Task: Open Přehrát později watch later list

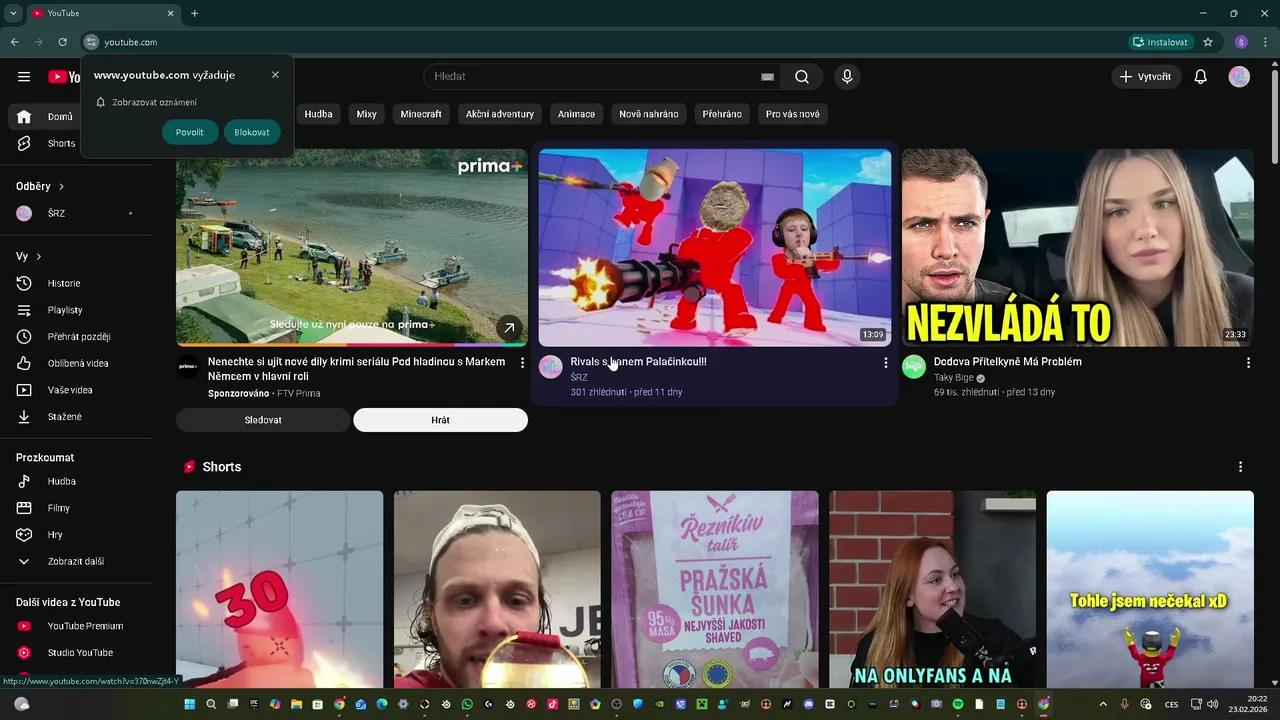Action: [x=76, y=337]
